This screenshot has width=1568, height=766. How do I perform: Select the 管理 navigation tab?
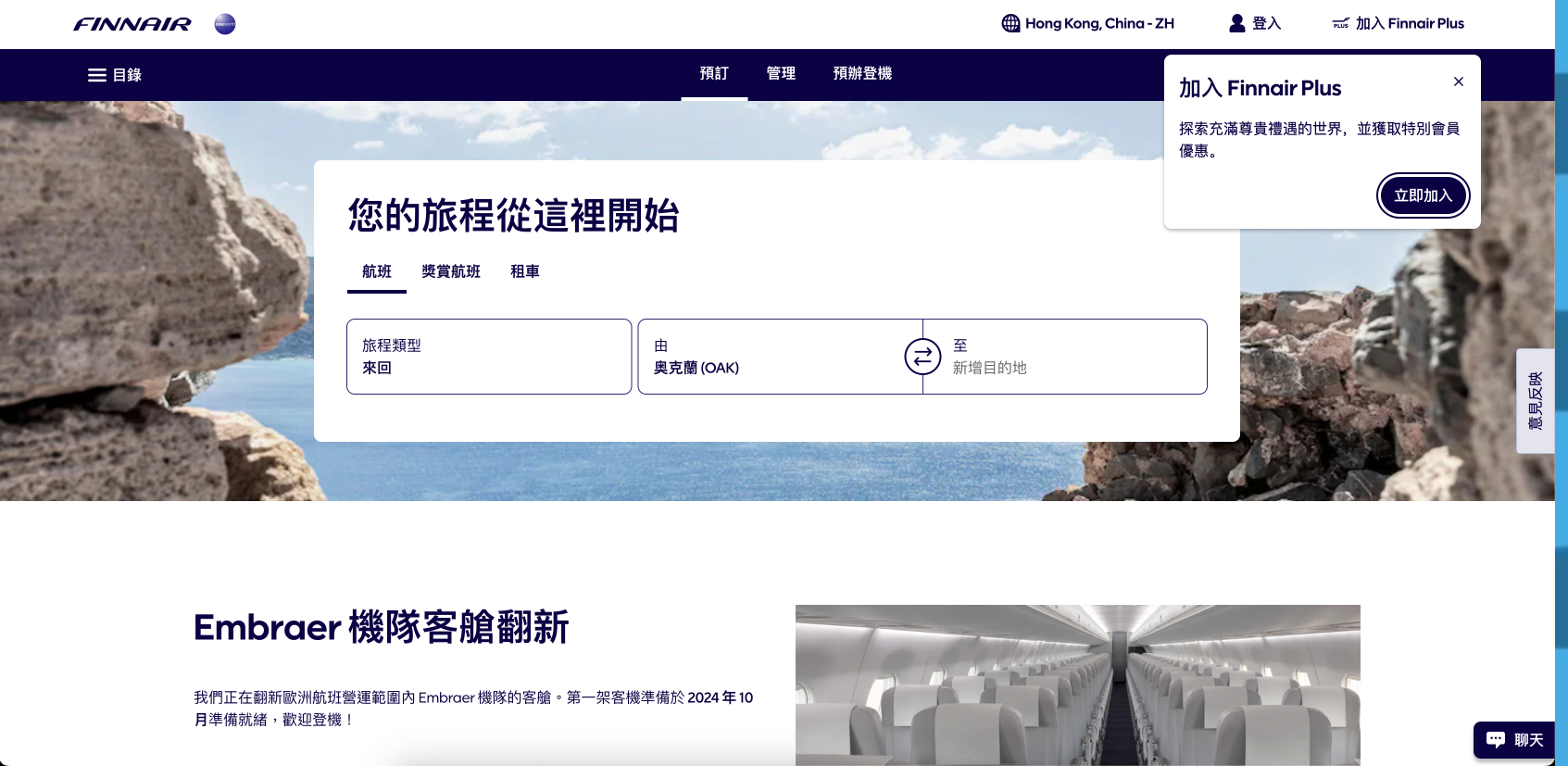pos(781,73)
